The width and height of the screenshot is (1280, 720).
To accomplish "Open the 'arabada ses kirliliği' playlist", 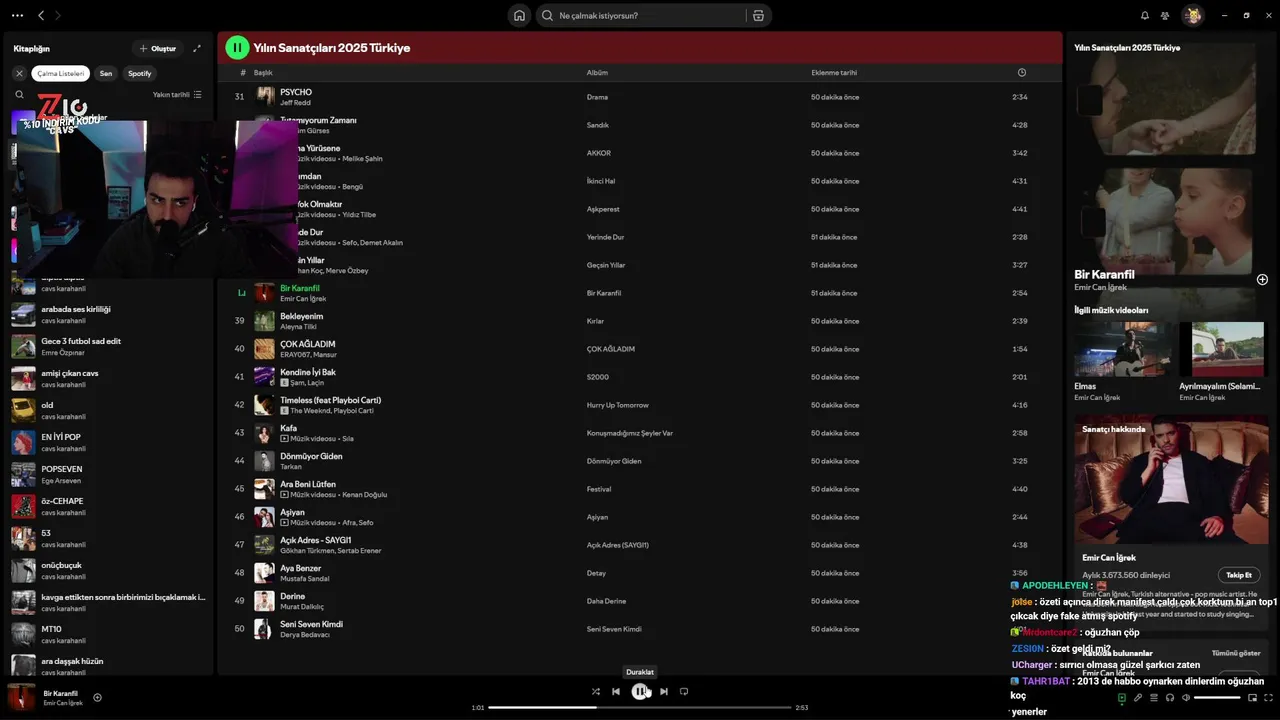I will (110, 314).
